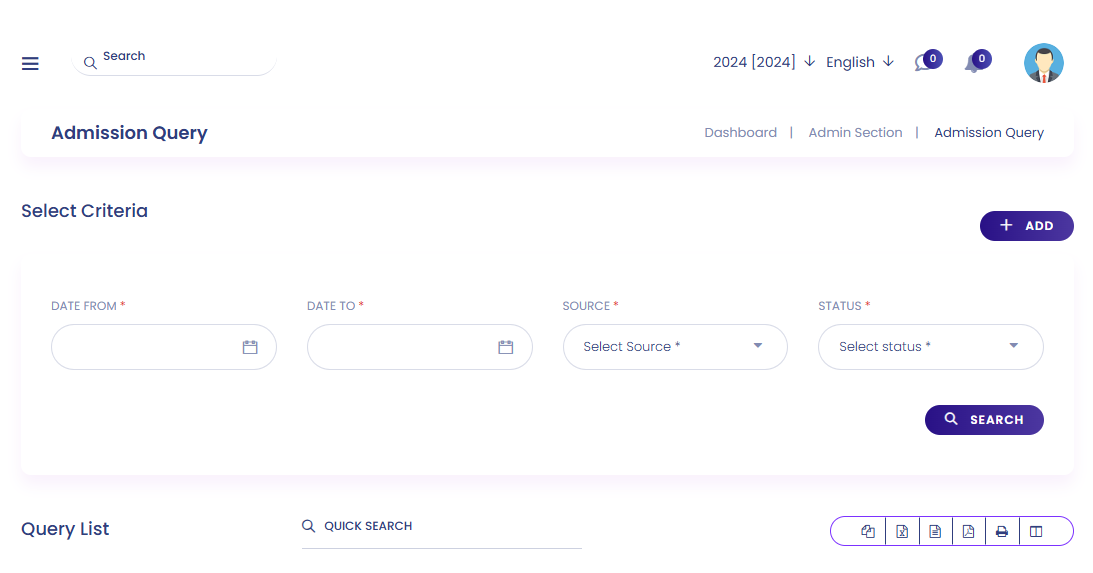The width and height of the screenshot is (1093, 573).
Task: Open the Date From calendar picker
Action: (x=250, y=347)
